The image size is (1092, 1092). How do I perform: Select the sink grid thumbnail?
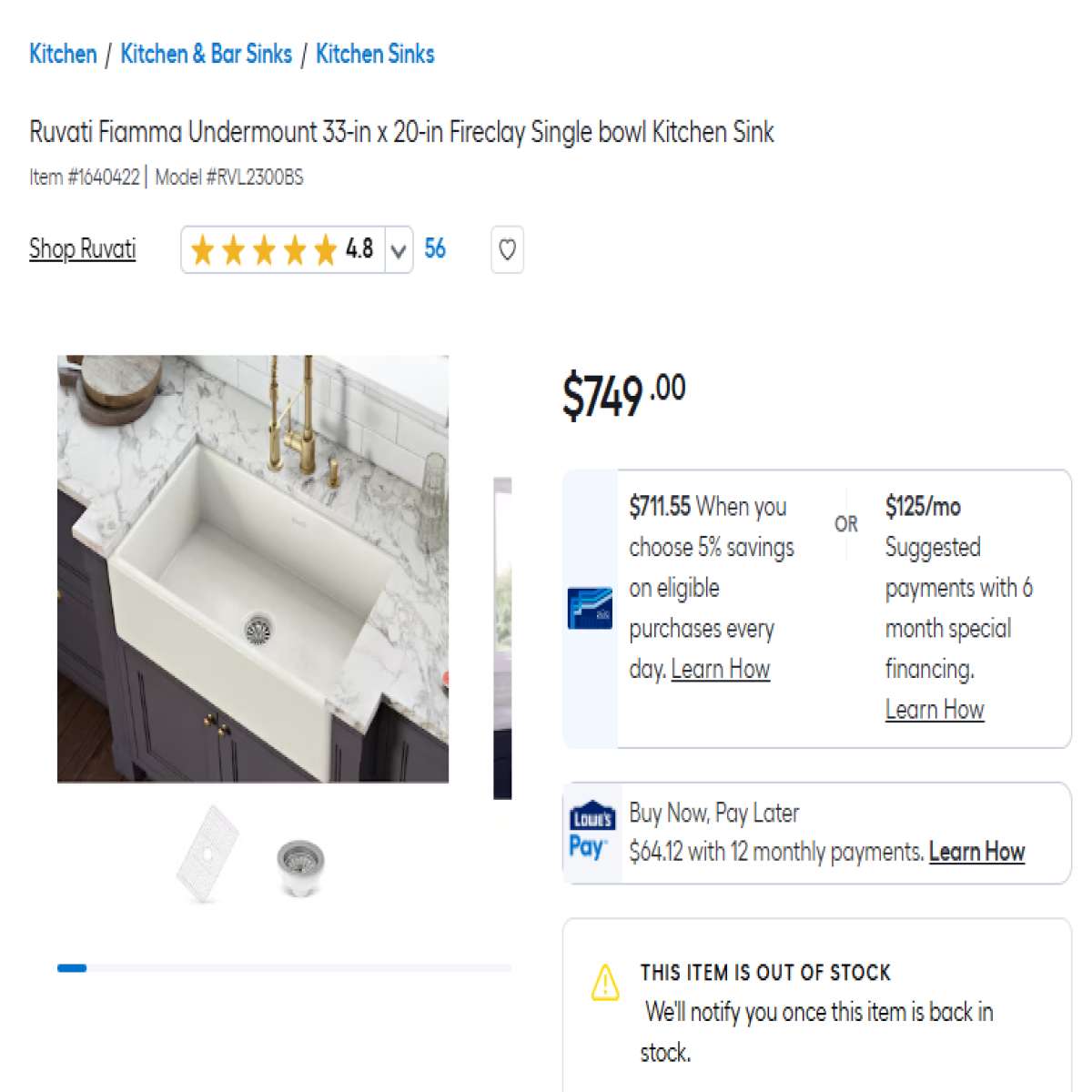(x=207, y=852)
